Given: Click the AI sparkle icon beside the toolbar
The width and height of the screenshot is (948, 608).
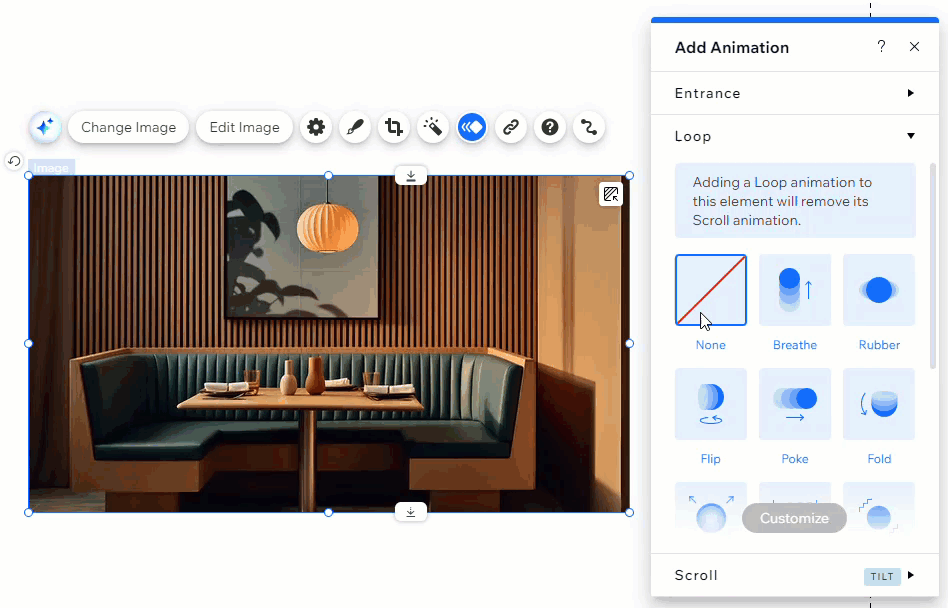Looking at the screenshot, I should click(x=44, y=126).
